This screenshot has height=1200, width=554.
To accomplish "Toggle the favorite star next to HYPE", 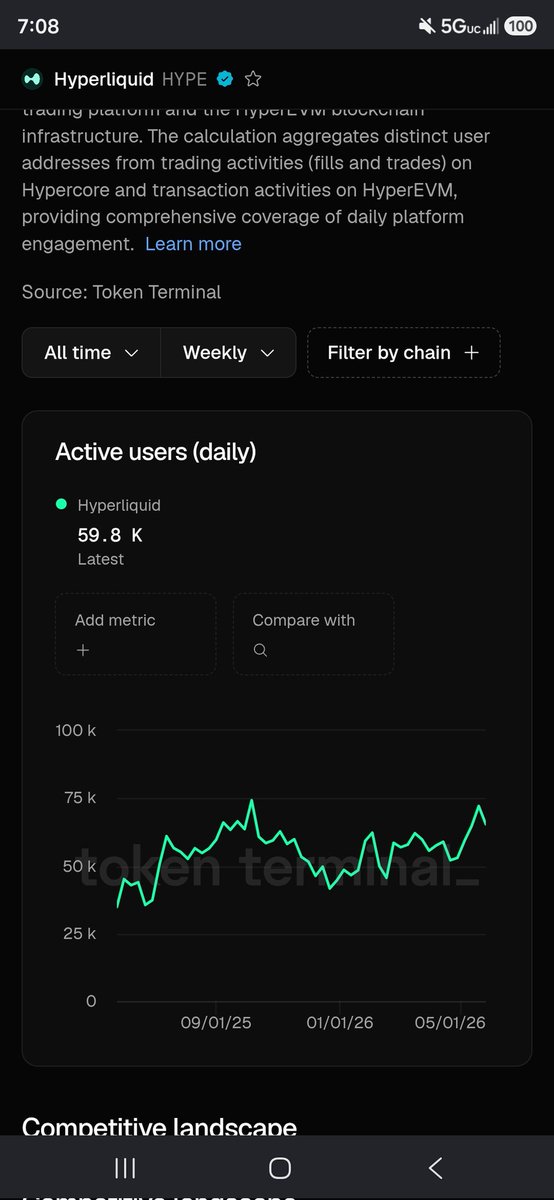I will (253, 78).
